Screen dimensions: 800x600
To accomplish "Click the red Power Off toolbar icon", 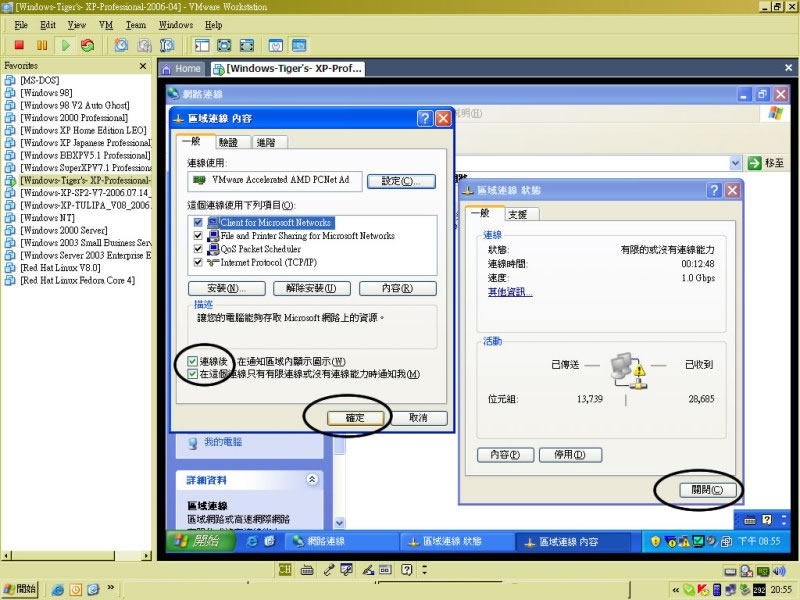I will (x=19, y=45).
